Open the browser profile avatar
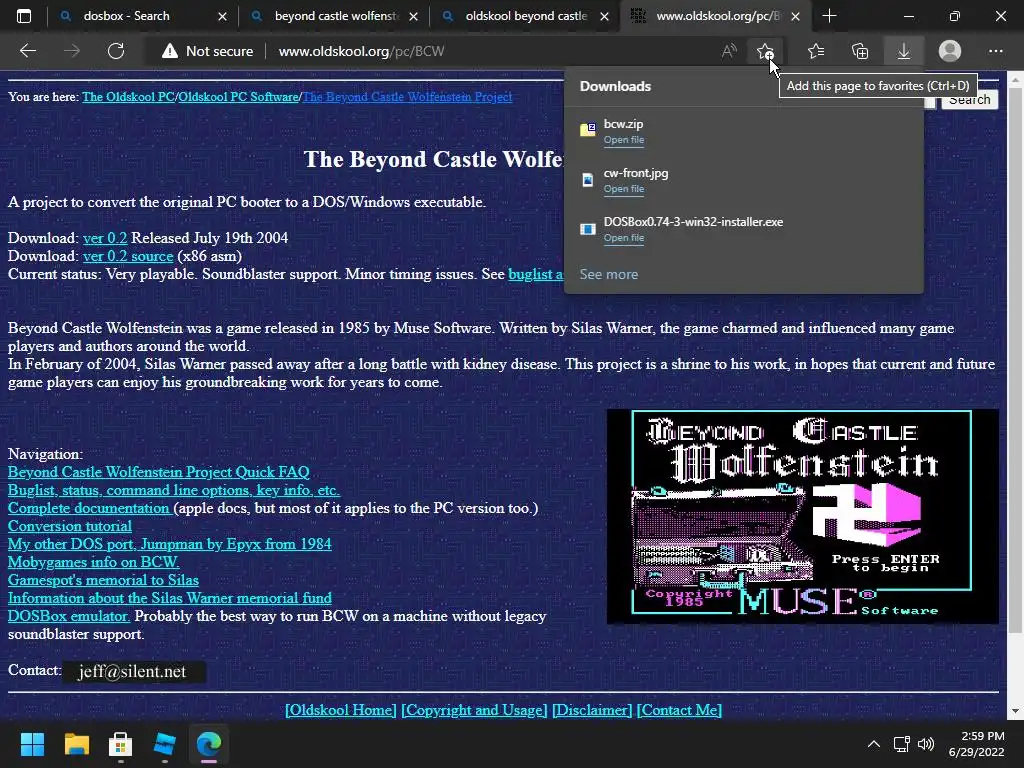The image size is (1024, 768). tap(950, 51)
